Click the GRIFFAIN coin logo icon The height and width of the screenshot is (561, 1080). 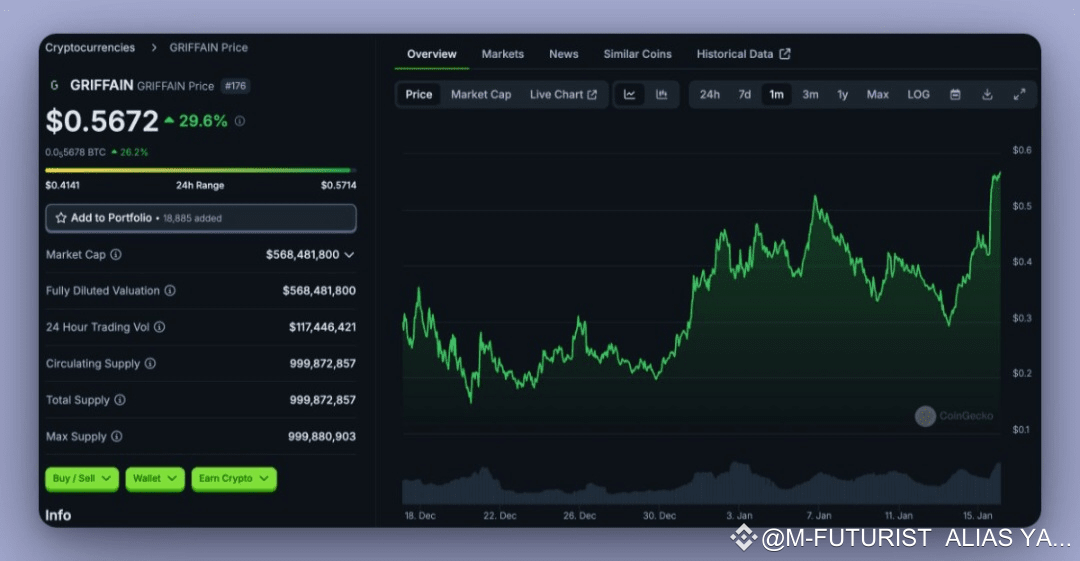coord(54,85)
